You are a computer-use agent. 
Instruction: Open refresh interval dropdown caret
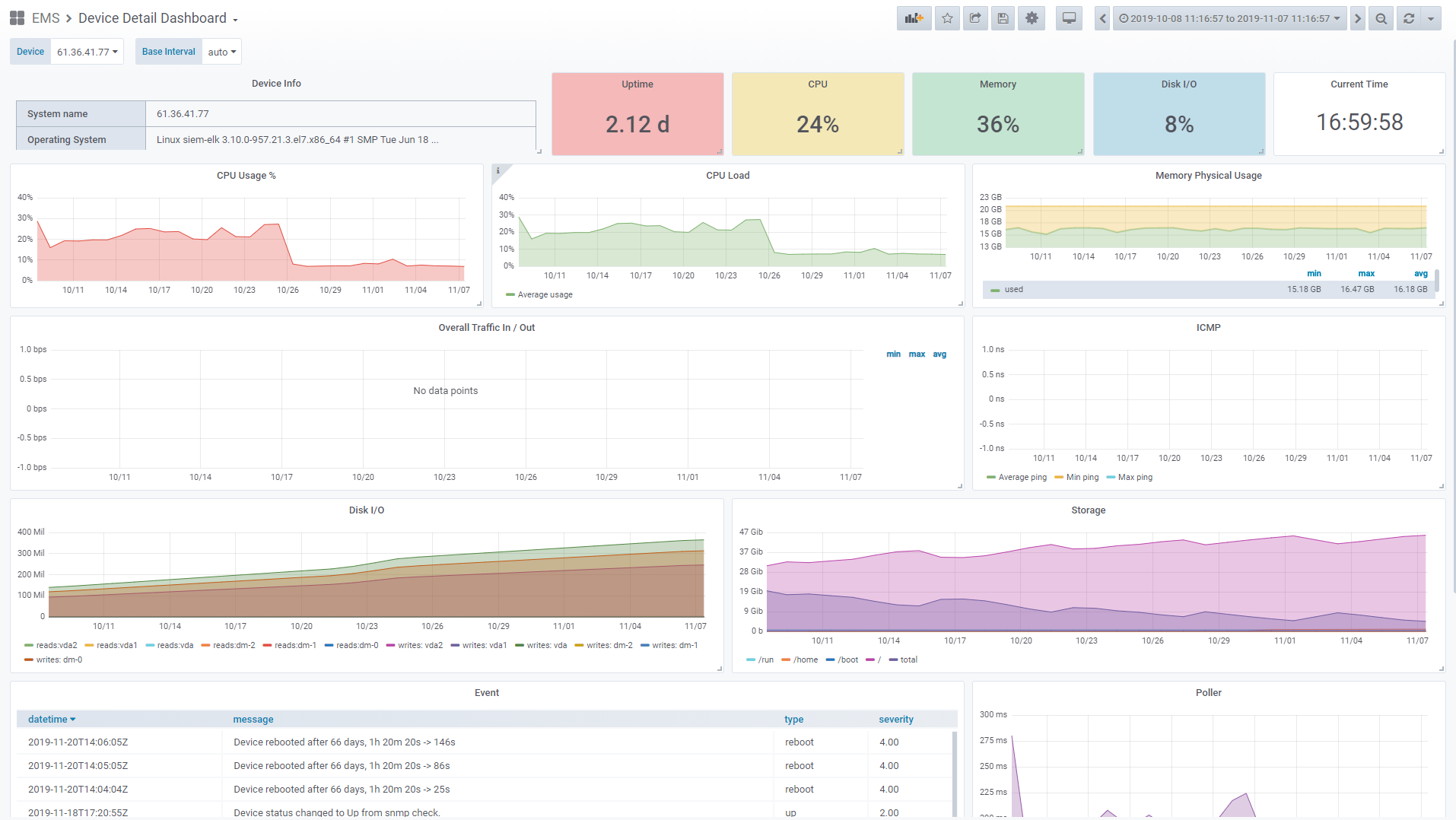1431,18
